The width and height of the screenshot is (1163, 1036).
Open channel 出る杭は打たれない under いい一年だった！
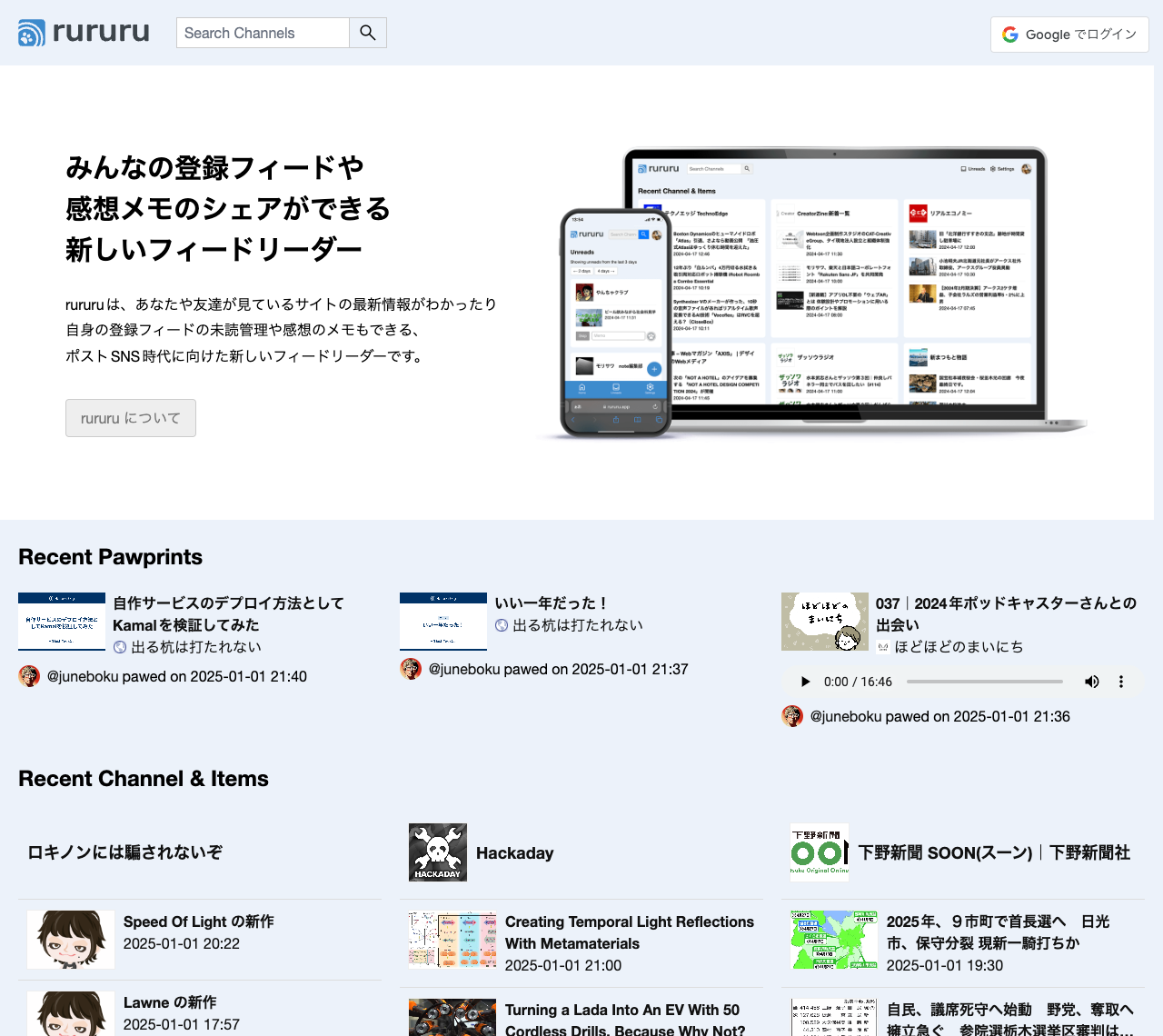coord(578,625)
